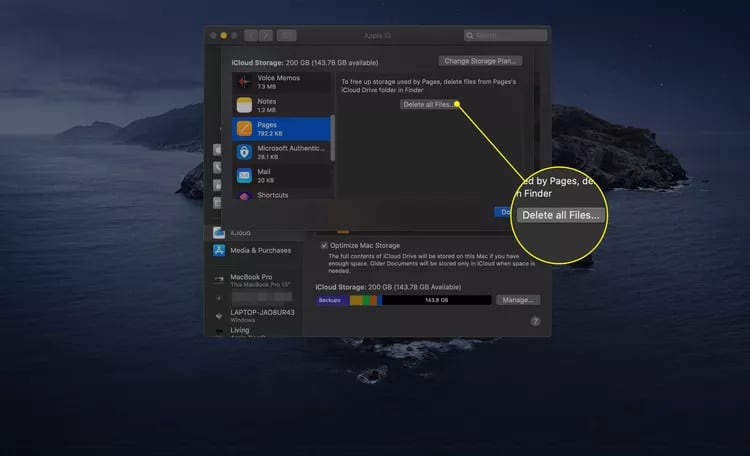The height and width of the screenshot is (456, 750).
Task: Select the Microsoft Authentic... row
Action: tap(281, 152)
